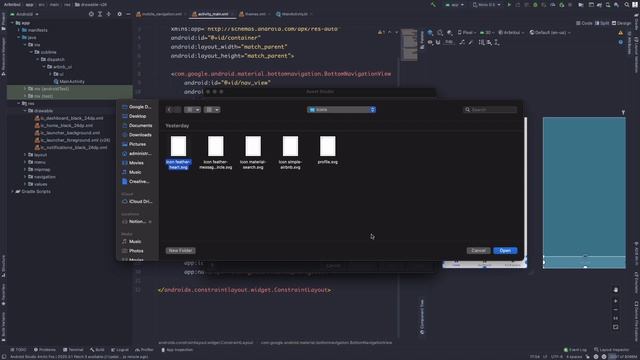Click the expand all icon in project panel
Screen dimensions: 640x360
coord(100,14)
